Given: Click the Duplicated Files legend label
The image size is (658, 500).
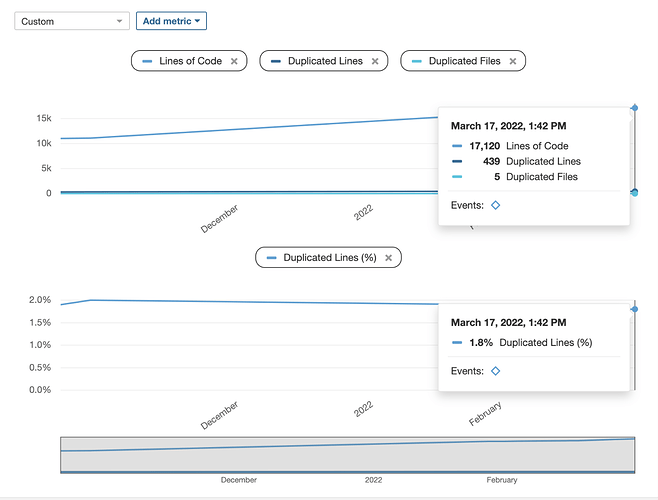Looking at the screenshot, I should [x=464, y=61].
